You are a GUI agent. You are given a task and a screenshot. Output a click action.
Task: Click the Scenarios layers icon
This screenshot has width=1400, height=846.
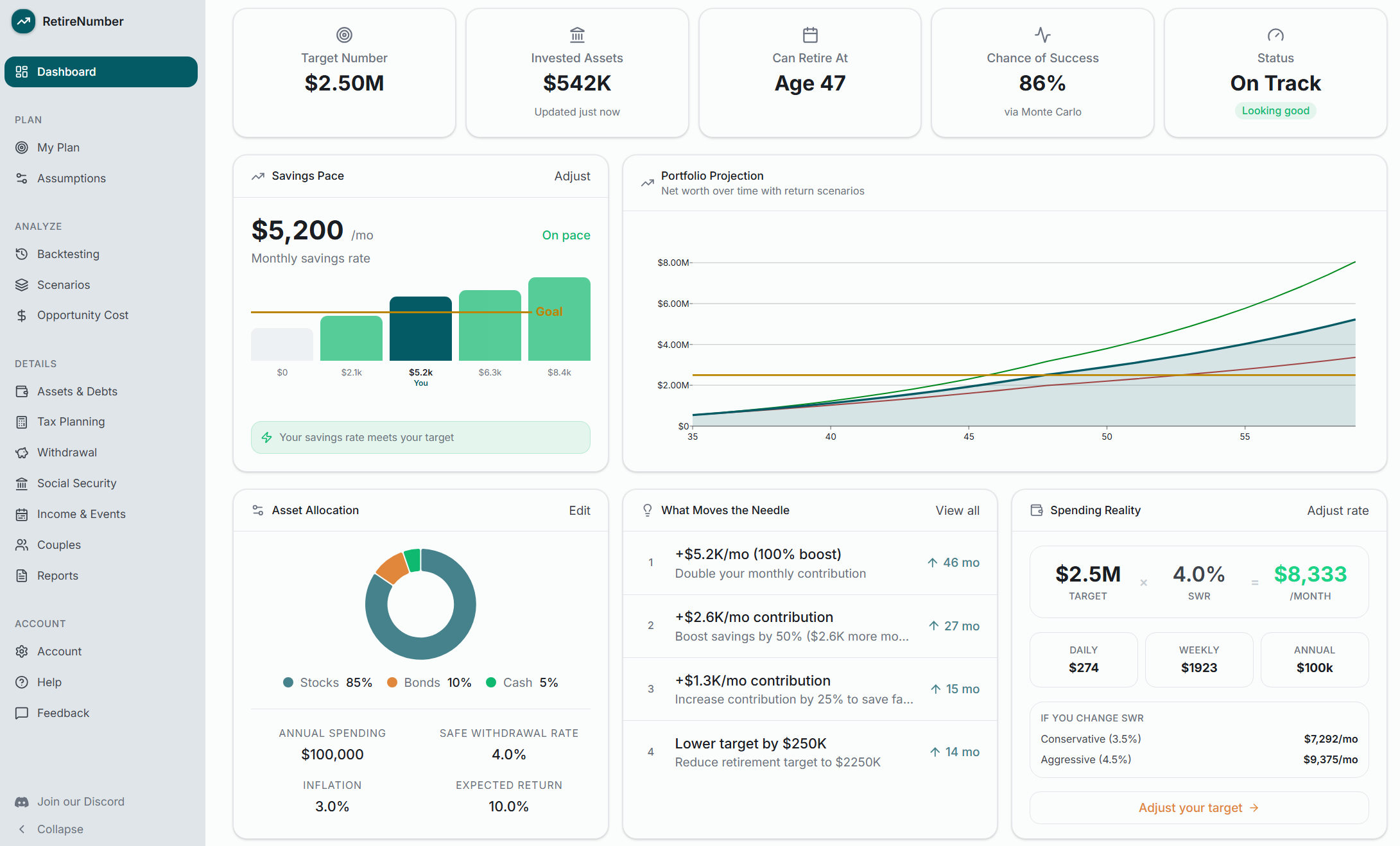coord(22,285)
